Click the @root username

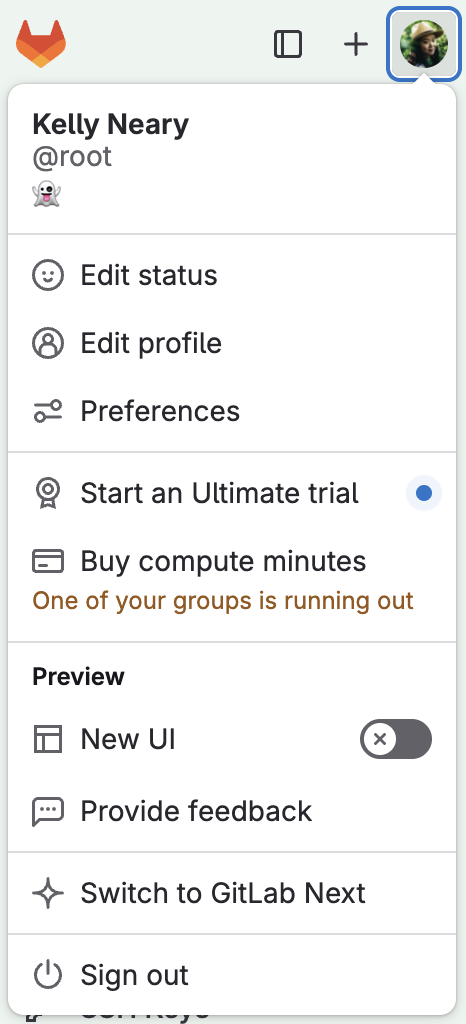72,157
